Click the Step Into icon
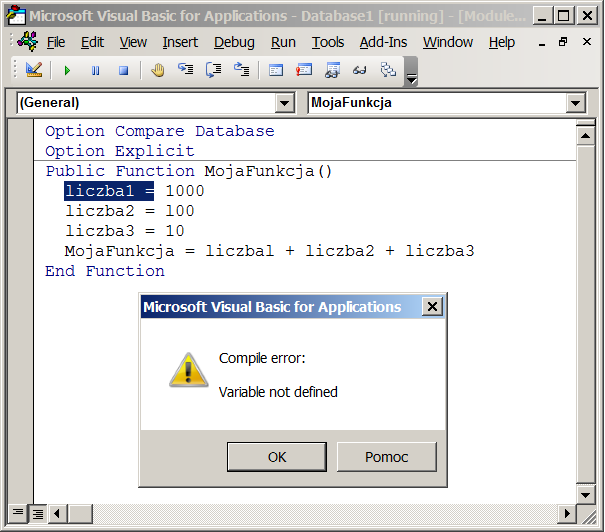The height and width of the screenshot is (532, 605). [186, 69]
